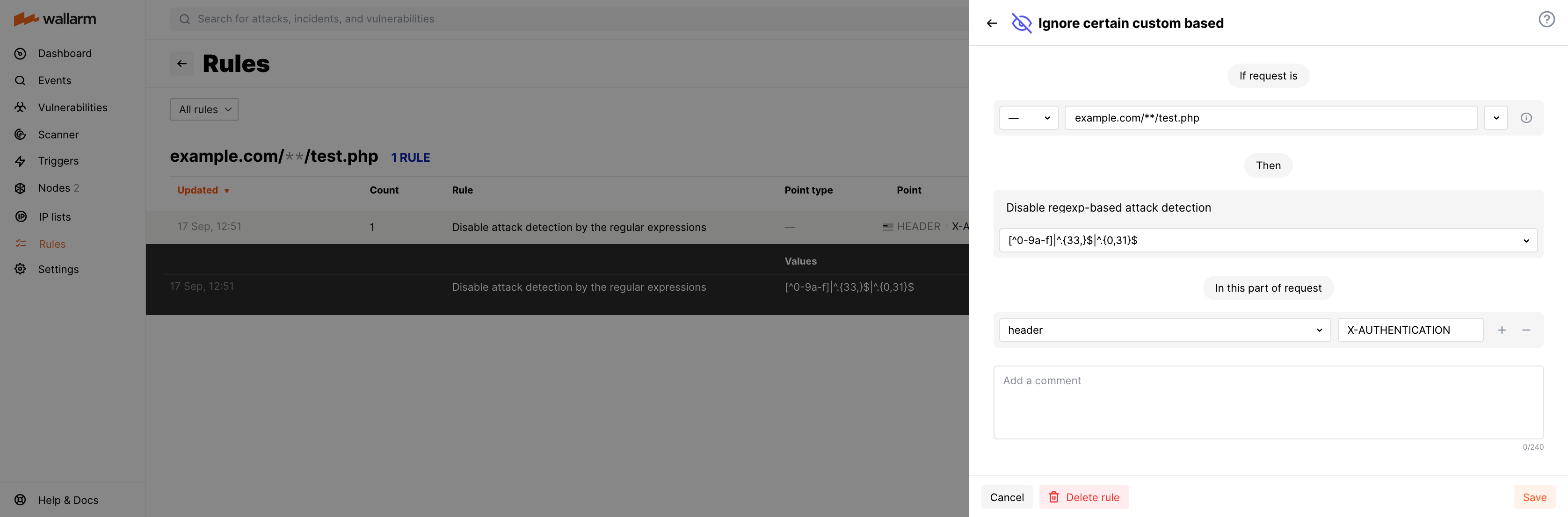Expand the dropdown arrow after URL field
1568x517 pixels.
[x=1495, y=118]
